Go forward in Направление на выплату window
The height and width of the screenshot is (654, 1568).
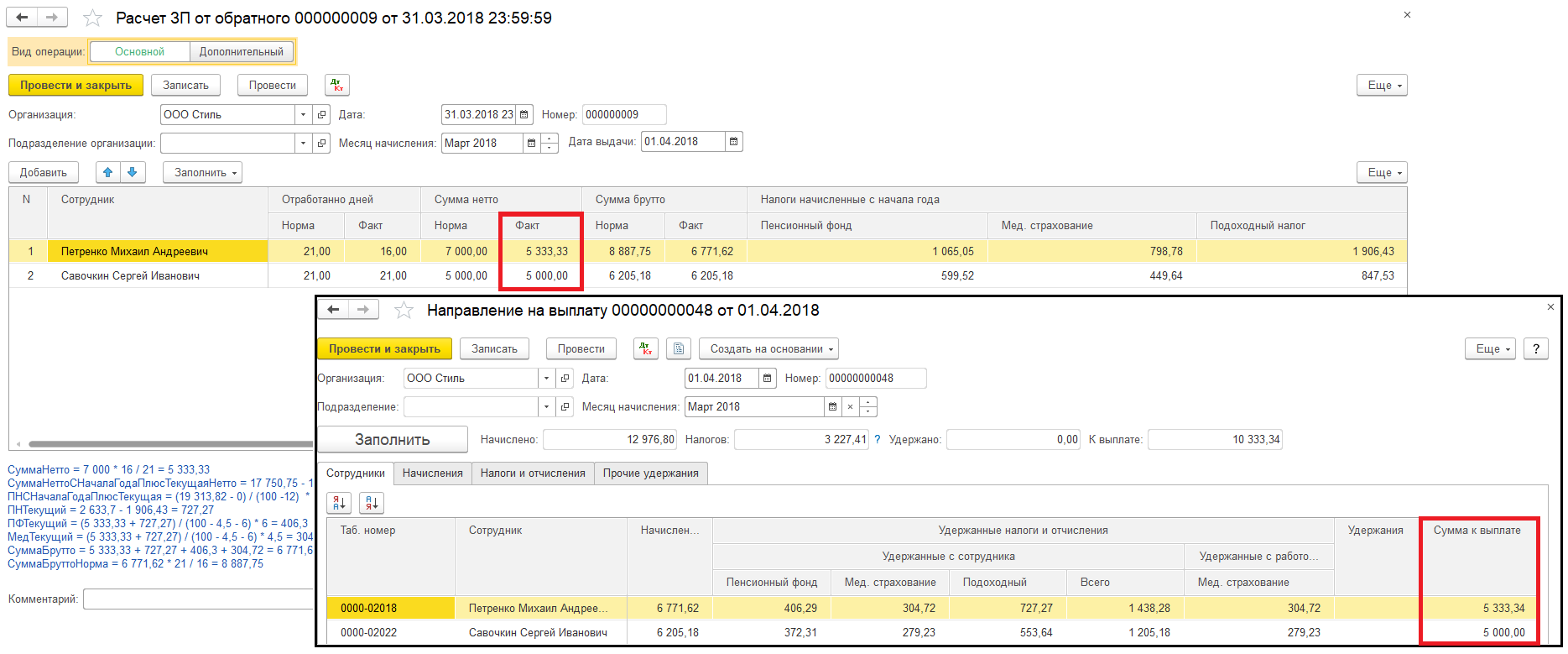tap(363, 310)
